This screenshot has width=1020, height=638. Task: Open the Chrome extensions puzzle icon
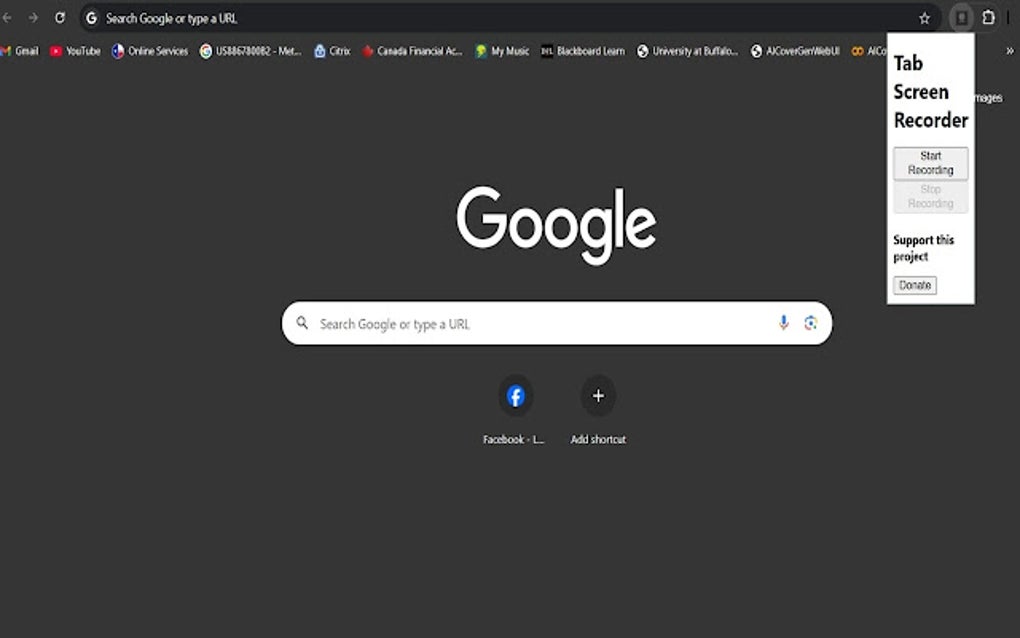[x=986, y=17]
